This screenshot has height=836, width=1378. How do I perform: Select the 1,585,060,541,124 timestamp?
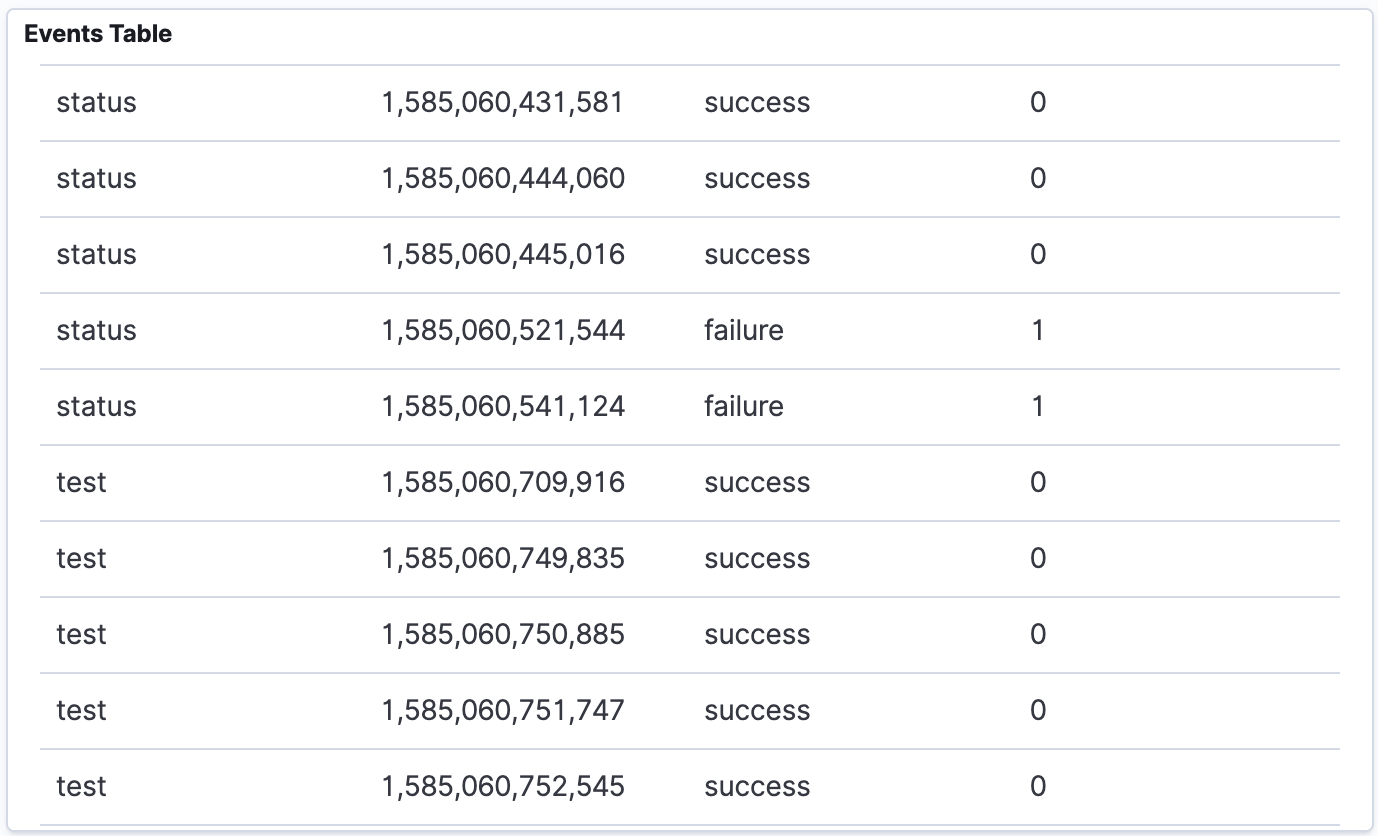coord(503,407)
